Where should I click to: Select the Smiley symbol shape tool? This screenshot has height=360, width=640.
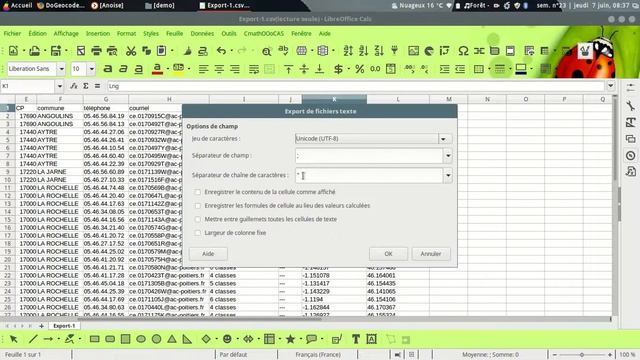coord(227,339)
